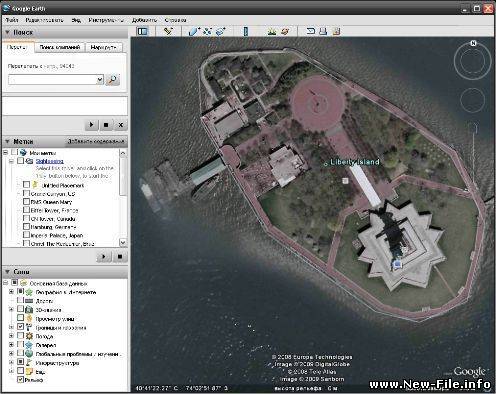Click the 3D buildings layer icon
Image resolution: width=496 pixels, height=394 pixels.
point(29,309)
